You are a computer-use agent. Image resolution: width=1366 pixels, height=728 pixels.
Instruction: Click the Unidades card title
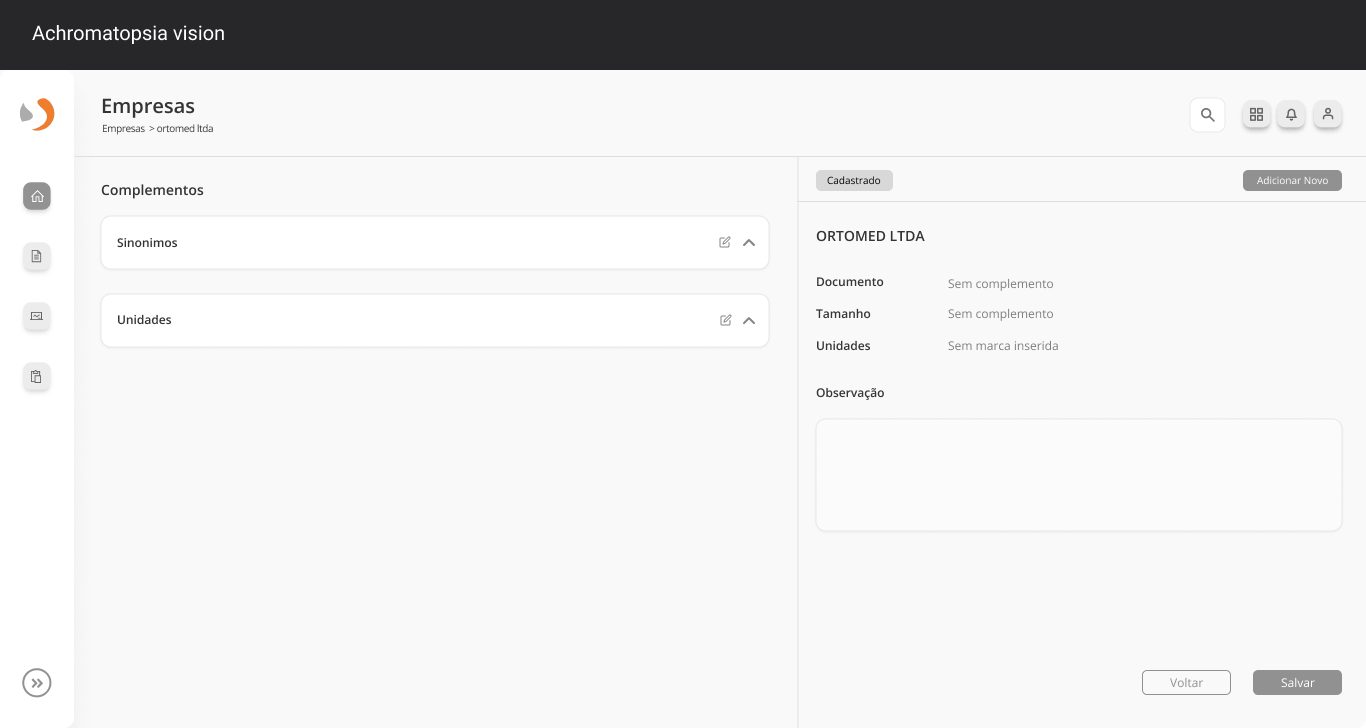144,320
